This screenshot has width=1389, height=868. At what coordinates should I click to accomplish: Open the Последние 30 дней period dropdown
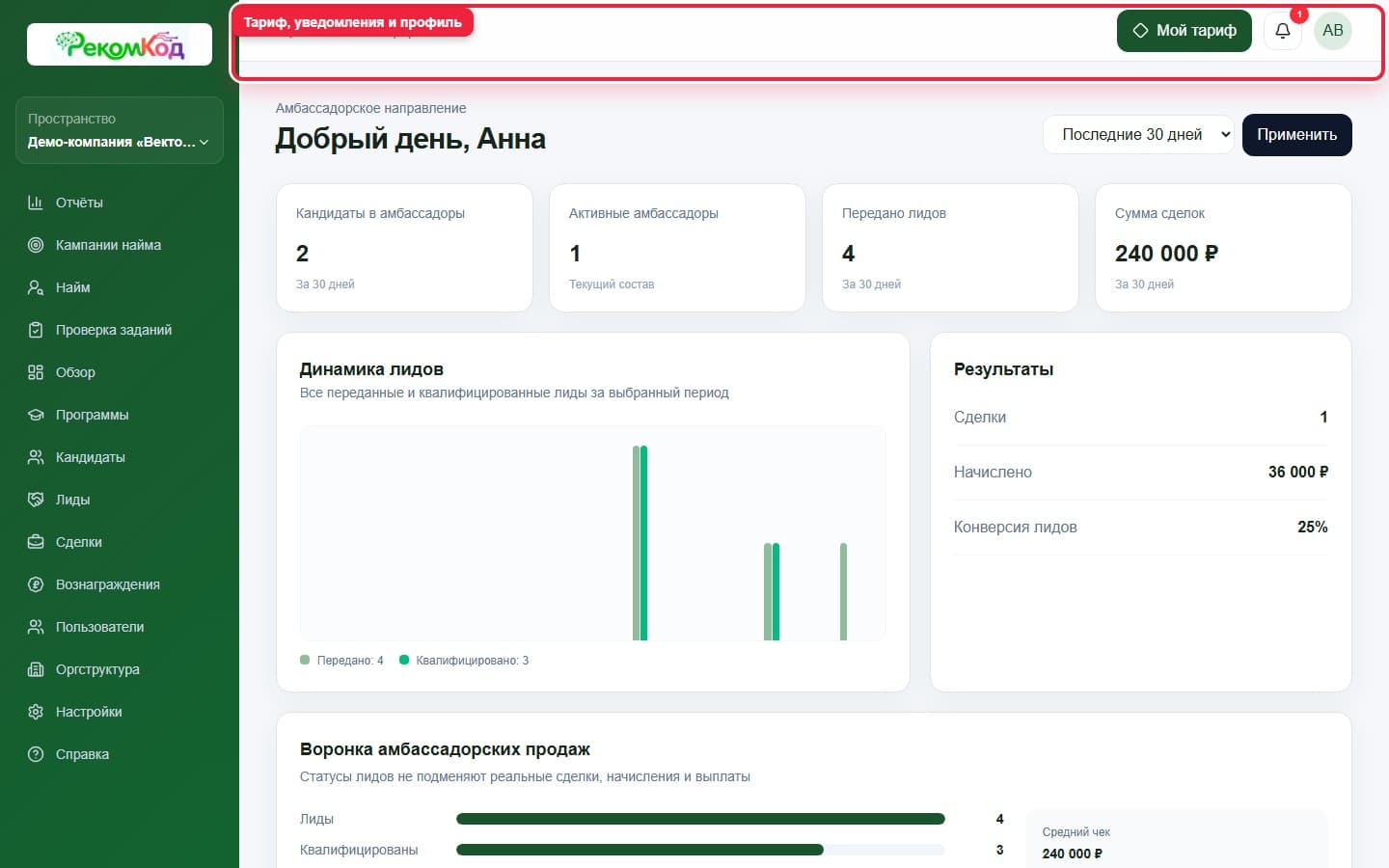pos(1138,135)
